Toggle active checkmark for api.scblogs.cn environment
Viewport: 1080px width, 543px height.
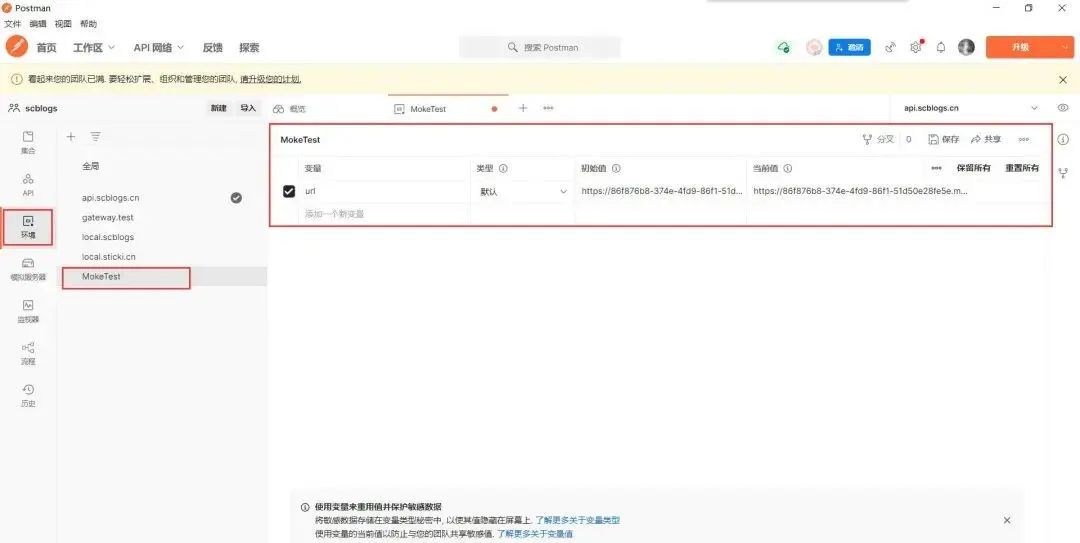click(236, 198)
